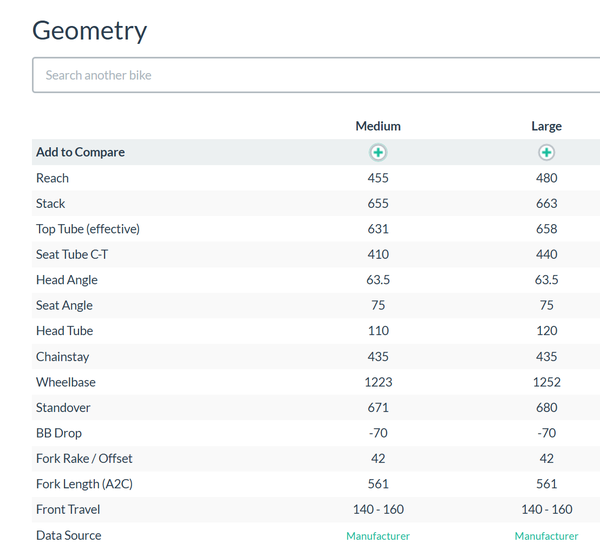
Task: Click the Geometry heading
Action: click(90, 31)
